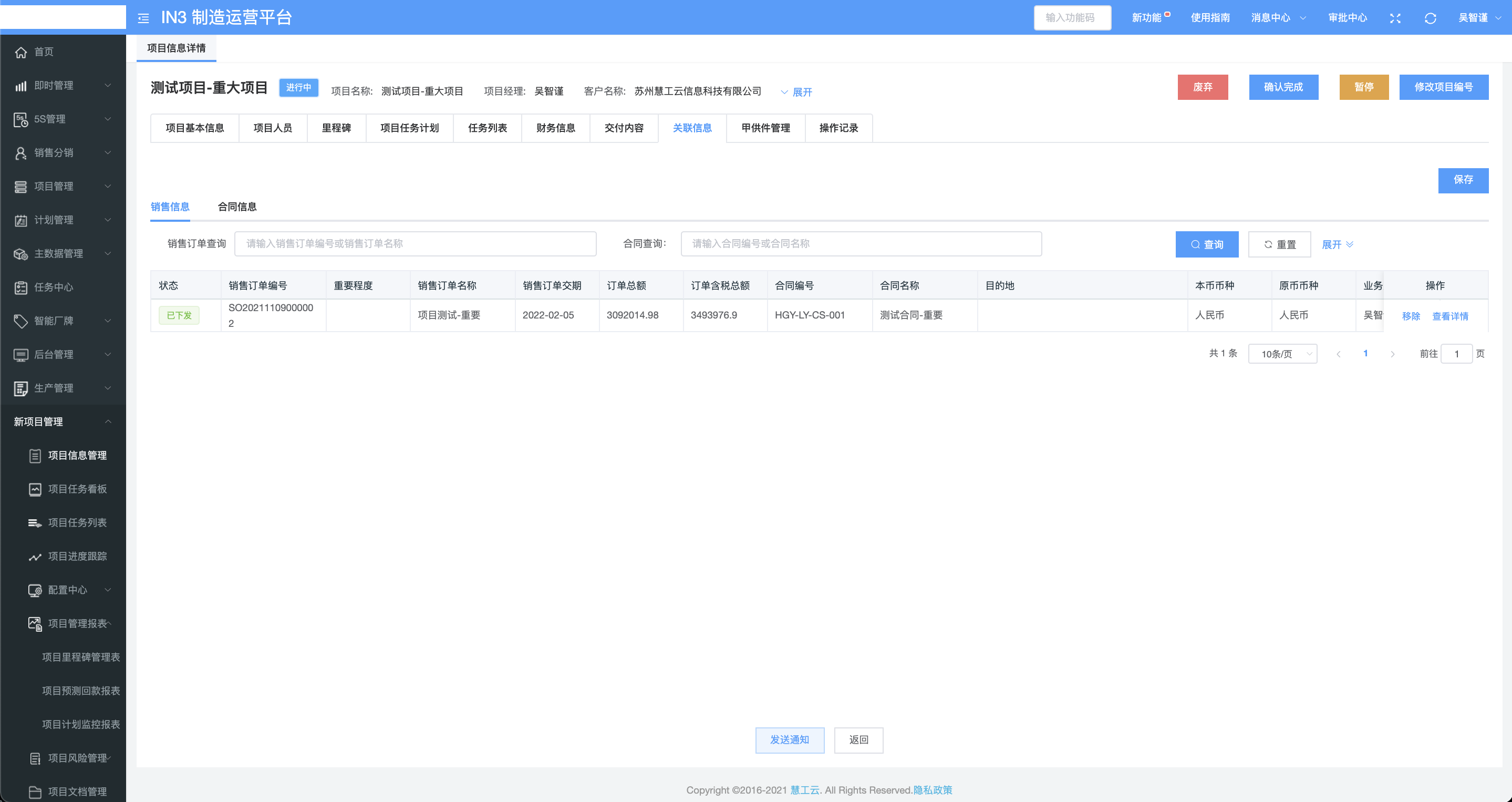Click the red 废弃 button
The height and width of the screenshot is (802, 1512).
coord(1202,87)
